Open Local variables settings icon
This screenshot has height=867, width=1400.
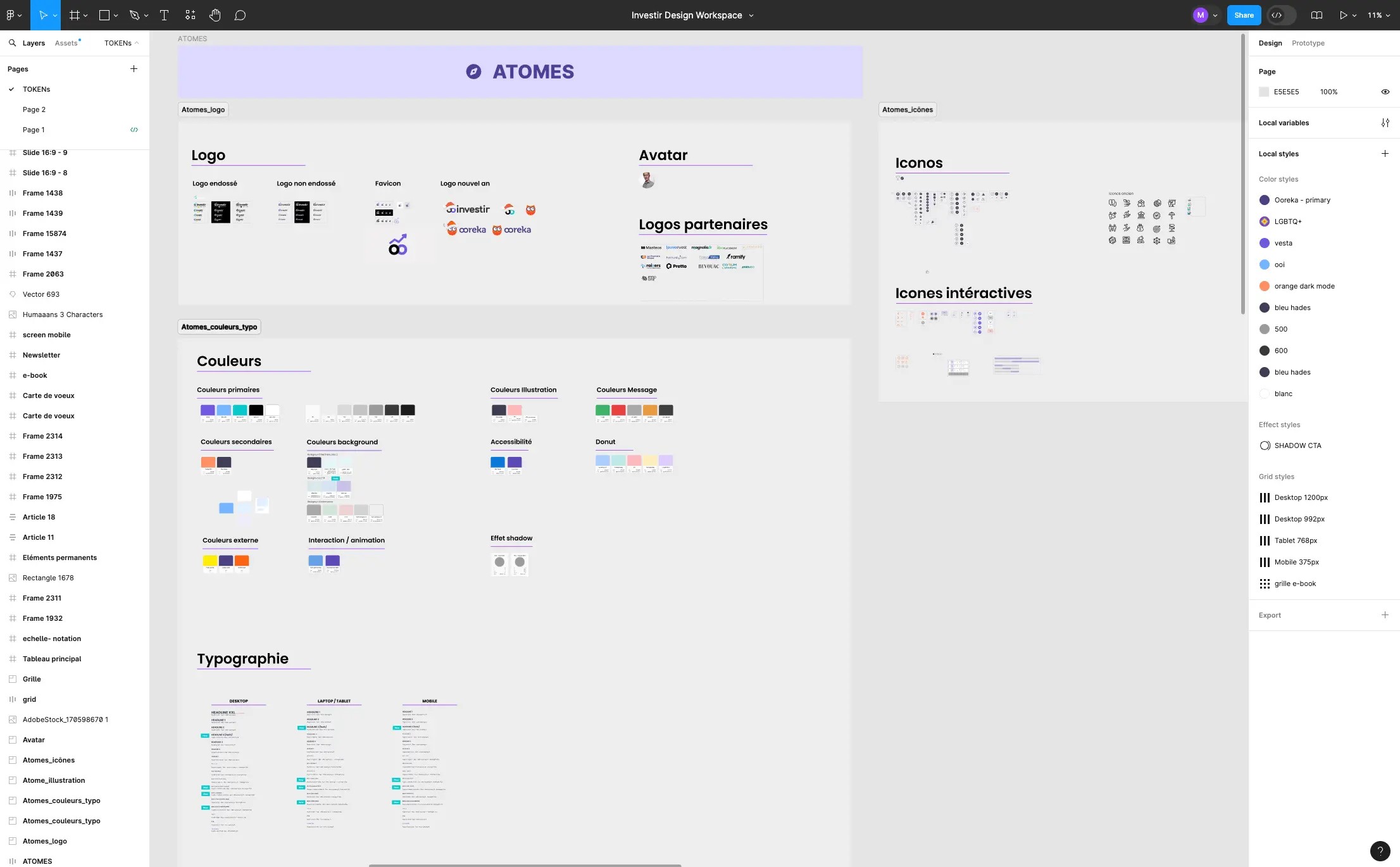coord(1385,123)
